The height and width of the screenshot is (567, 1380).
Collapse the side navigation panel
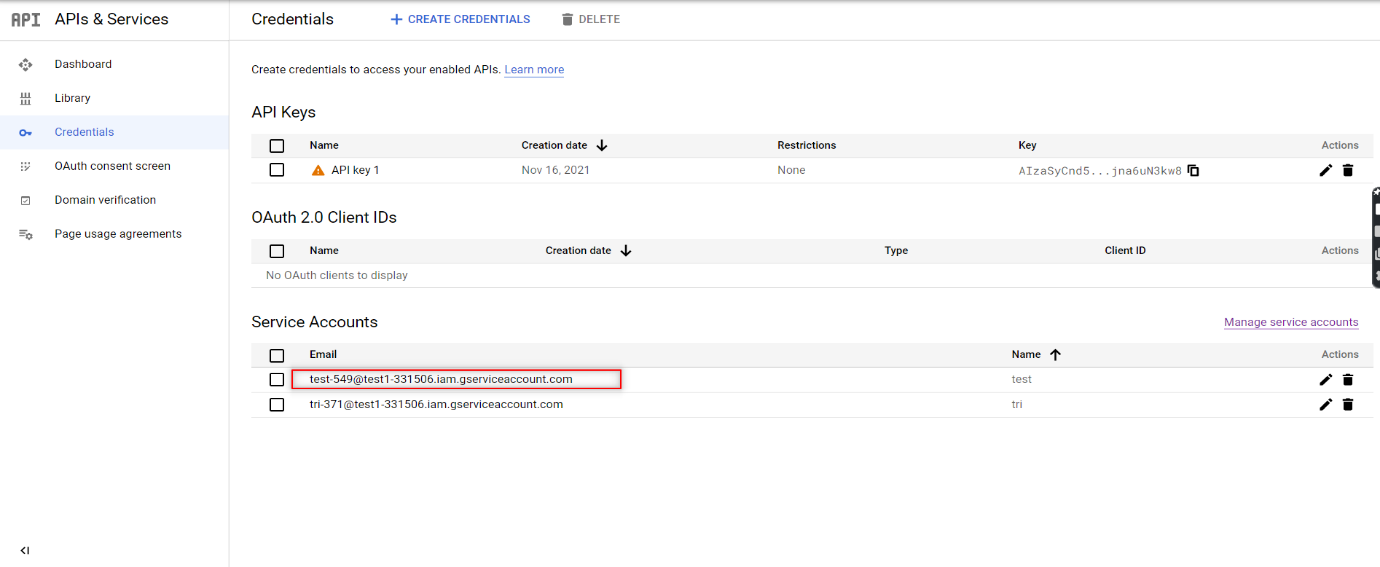tap(25, 550)
